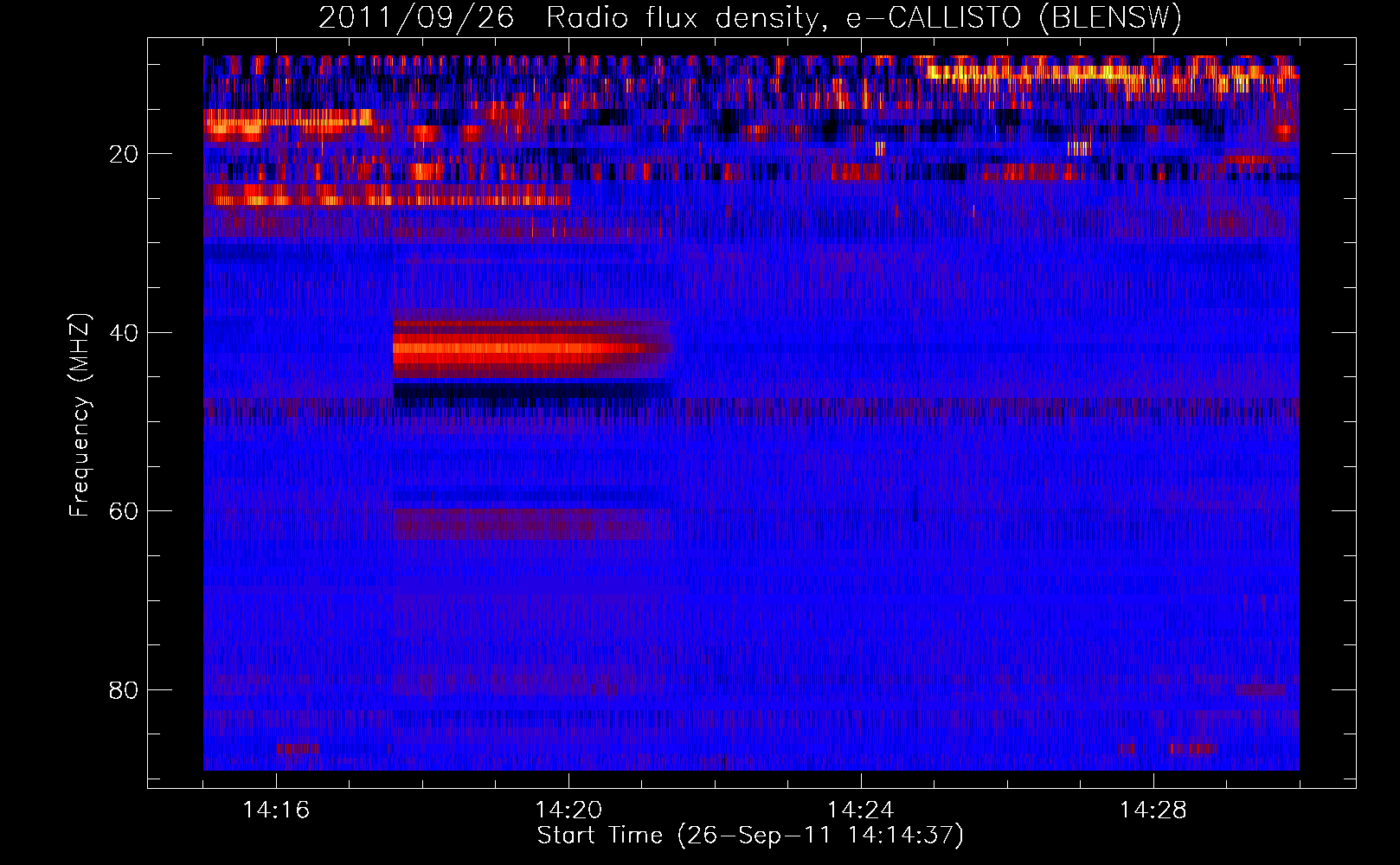Viewport: 1400px width, 865px height.
Task: Click the '40' frequency tick label
Action: pos(124,333)
